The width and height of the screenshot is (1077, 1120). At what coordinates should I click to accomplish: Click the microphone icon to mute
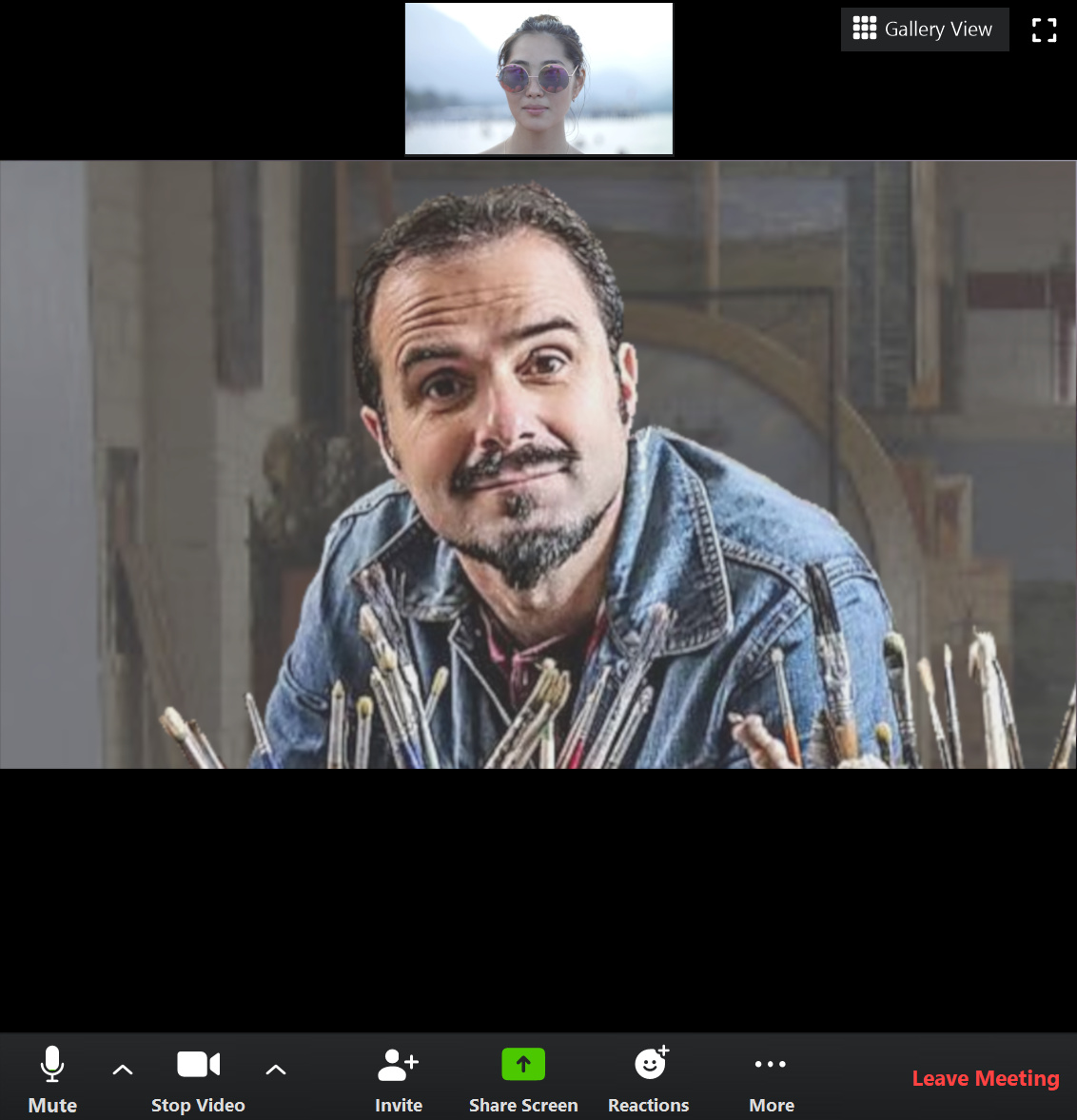pyautogui.click(x=52, y=1064)
